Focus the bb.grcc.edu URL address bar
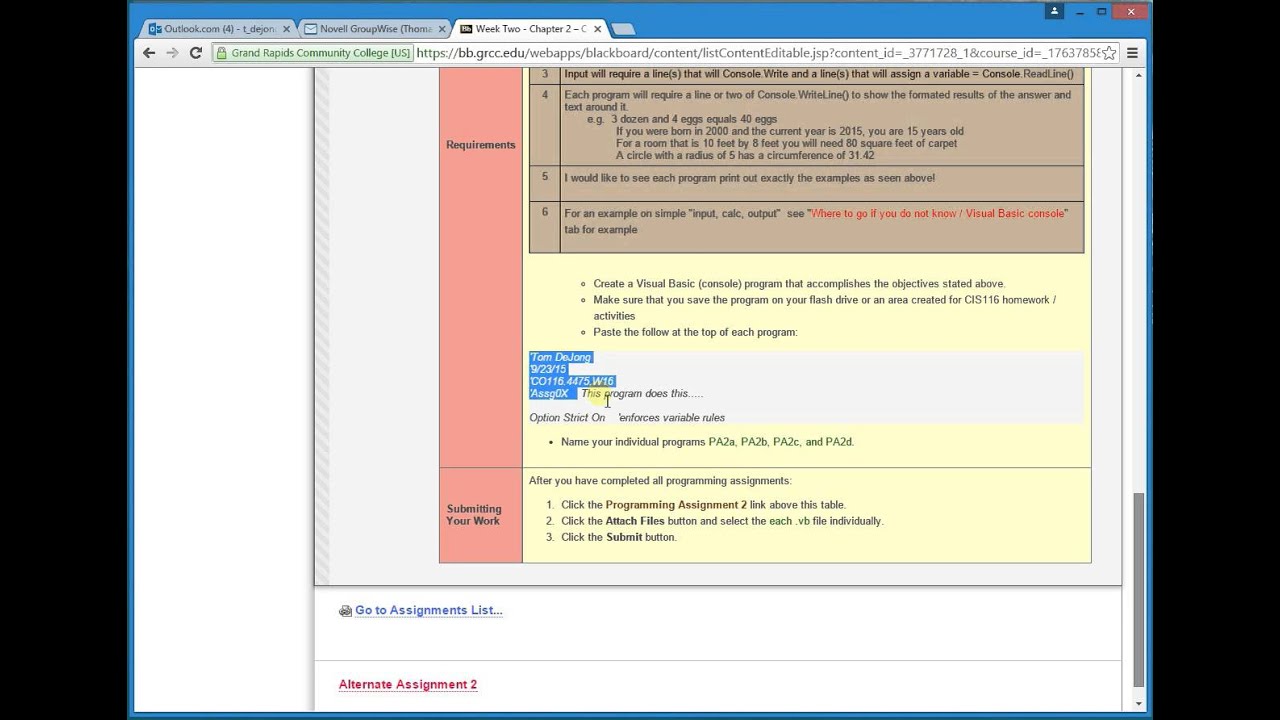The height and width of the screenshot is (720, 1280). [x=758, y=53]
